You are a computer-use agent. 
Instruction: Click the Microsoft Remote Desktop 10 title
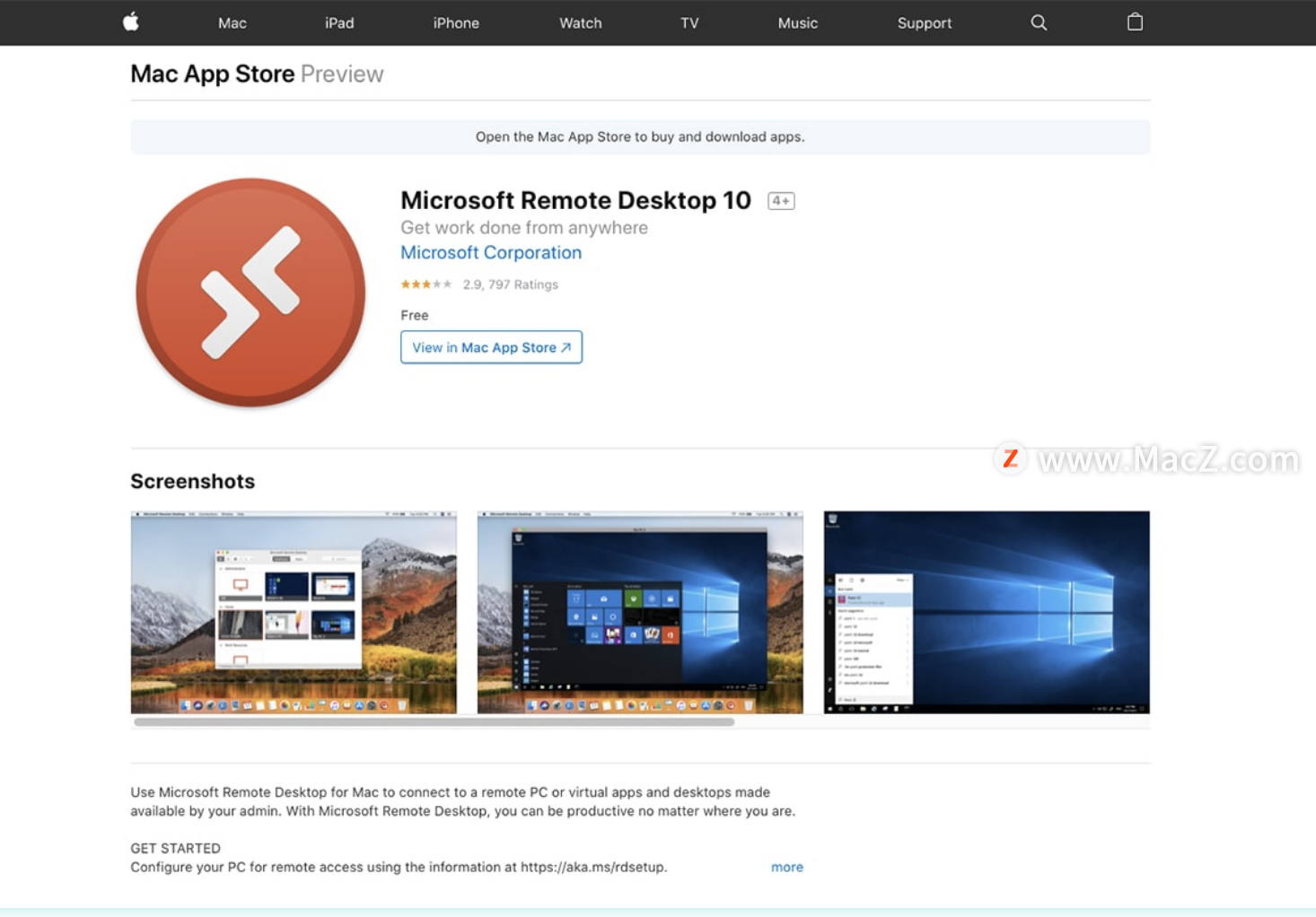coord(575,200)
